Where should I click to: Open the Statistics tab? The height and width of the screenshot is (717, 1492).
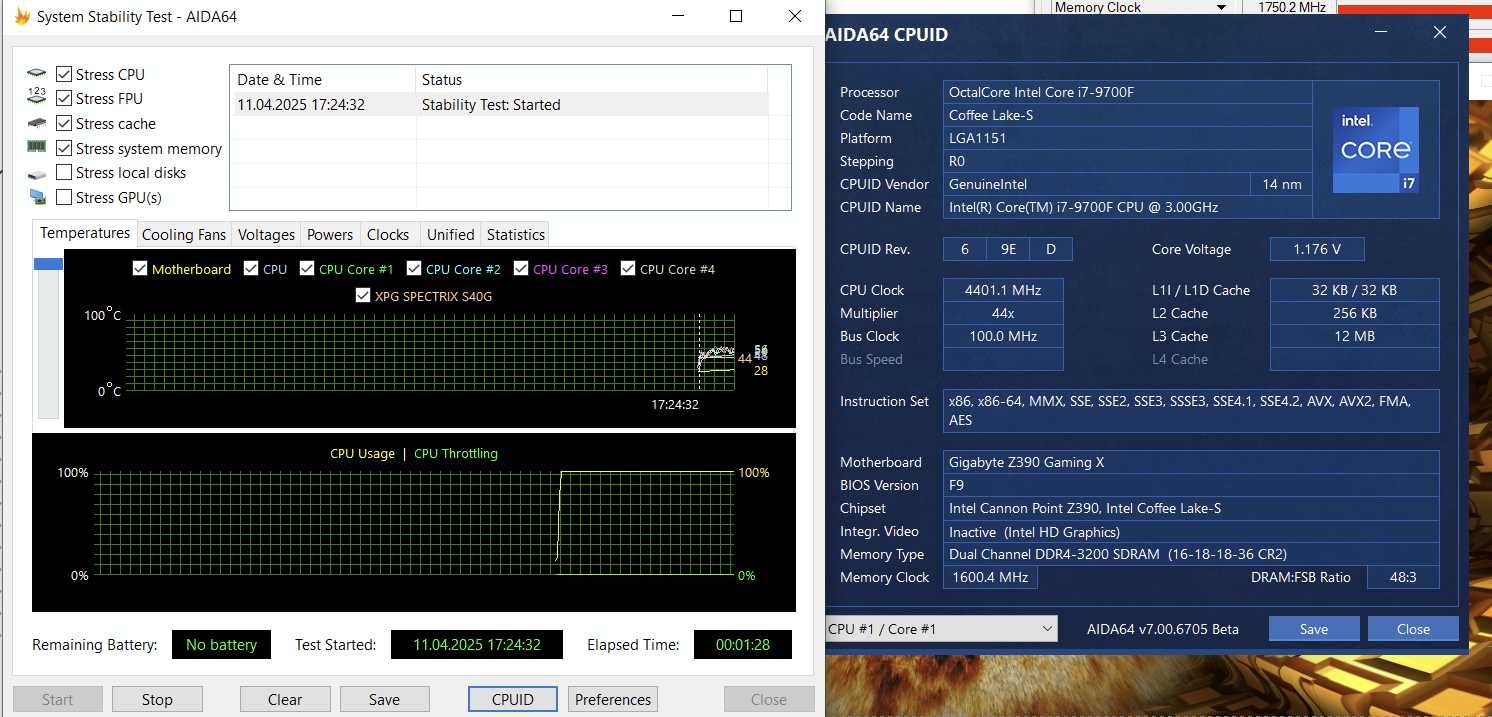(516, 234)
